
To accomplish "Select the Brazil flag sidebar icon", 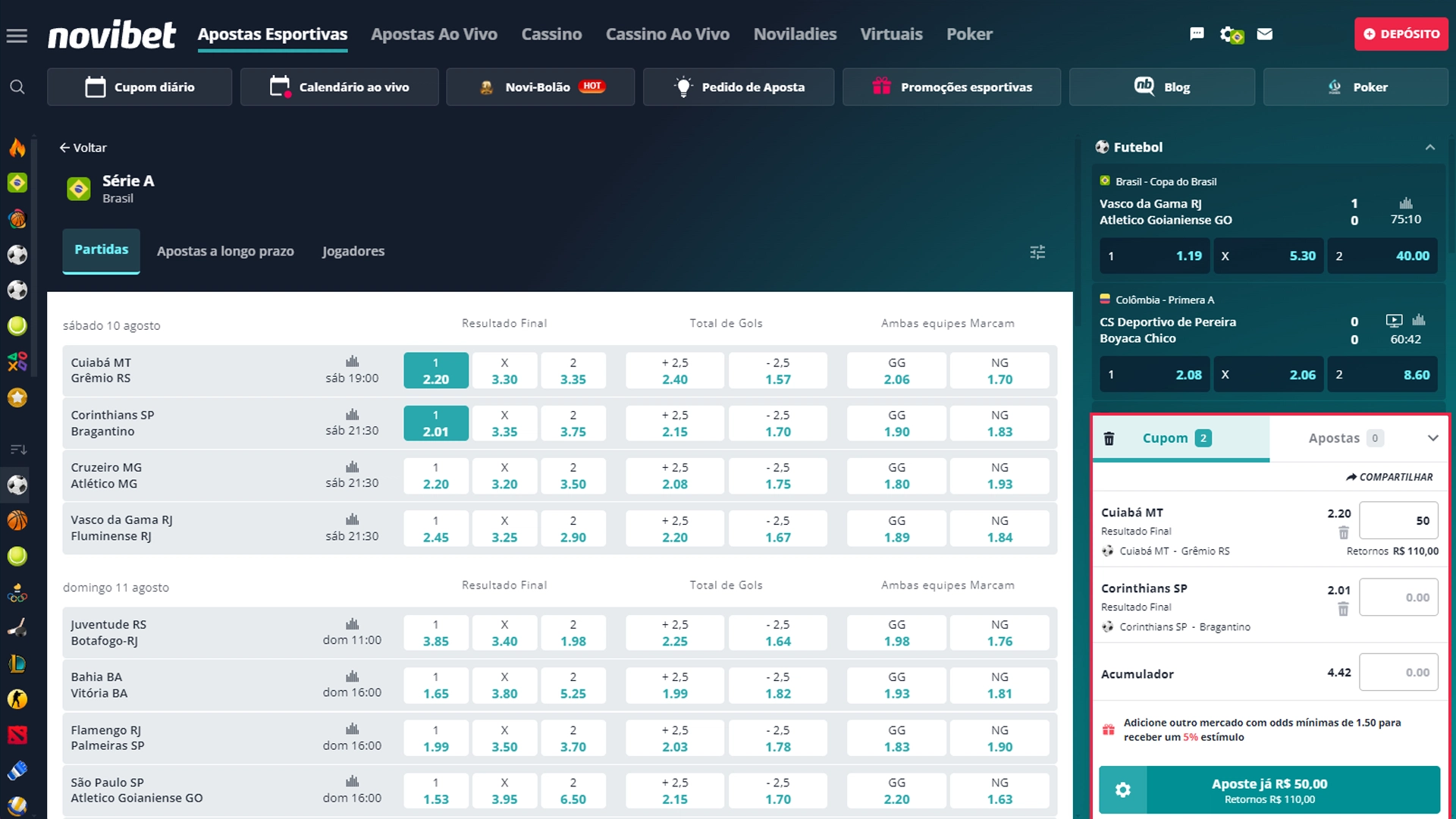I will pyautogui.click(x=17, y=183).
